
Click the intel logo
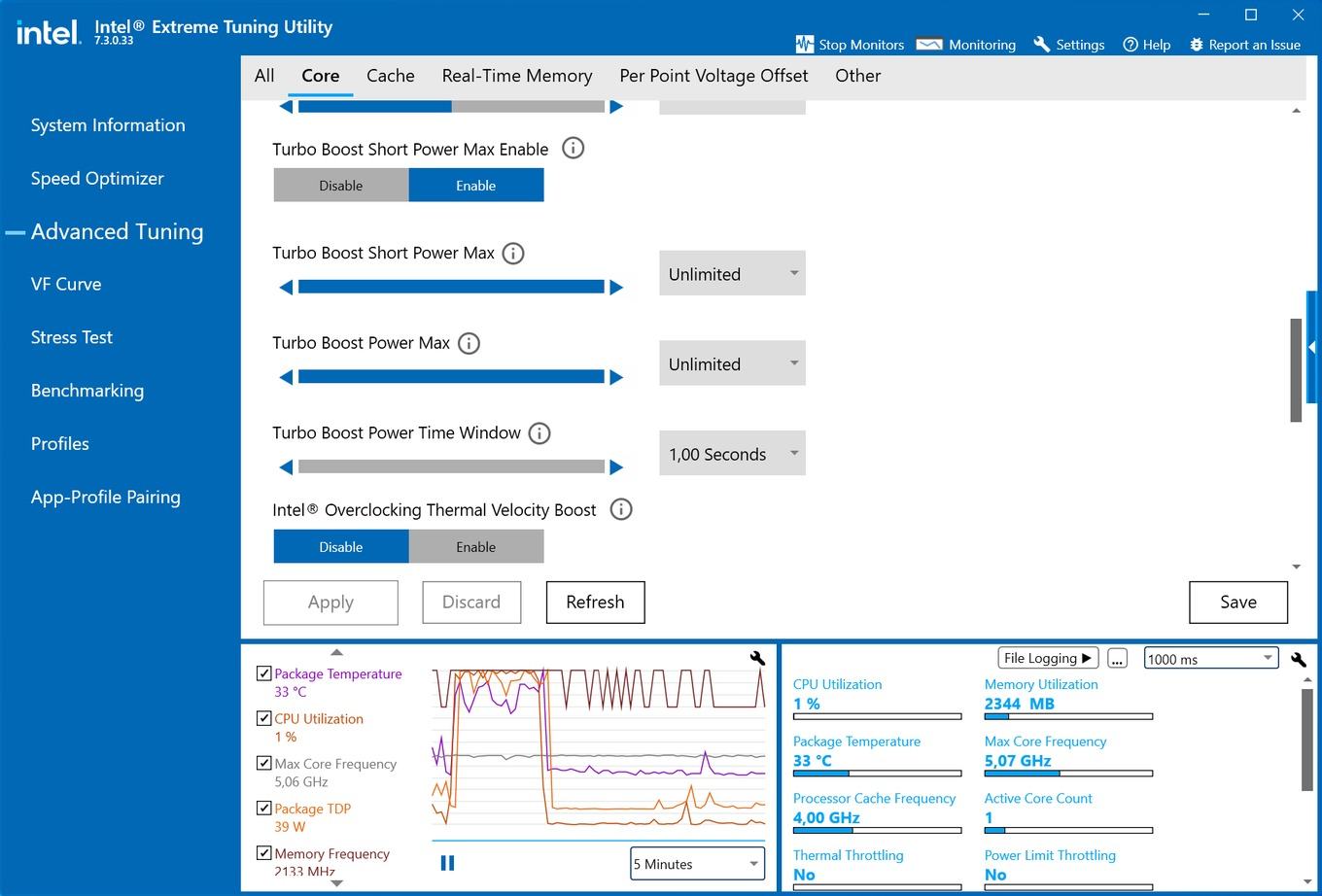coord(48,32)
